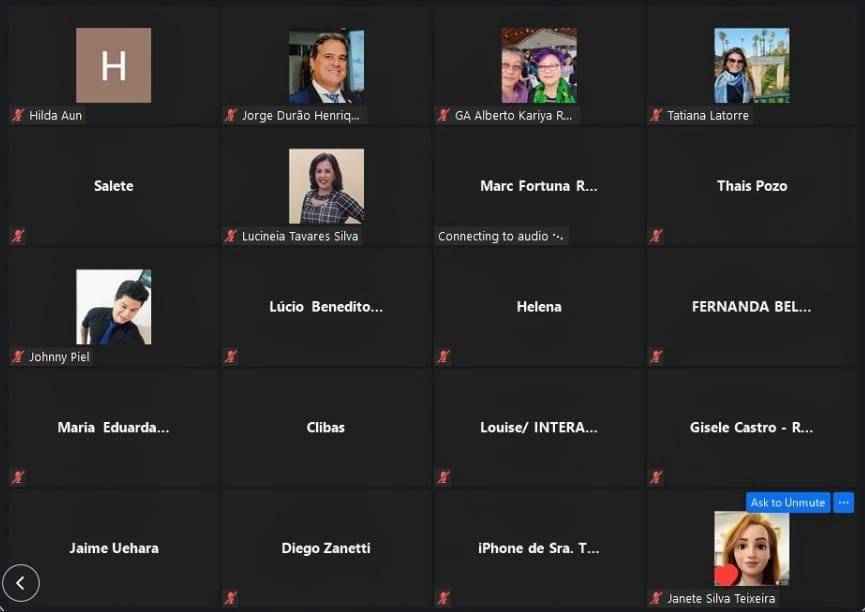
Task: Select Hilda Aun's letter H avatar
Action: [114, 66]
